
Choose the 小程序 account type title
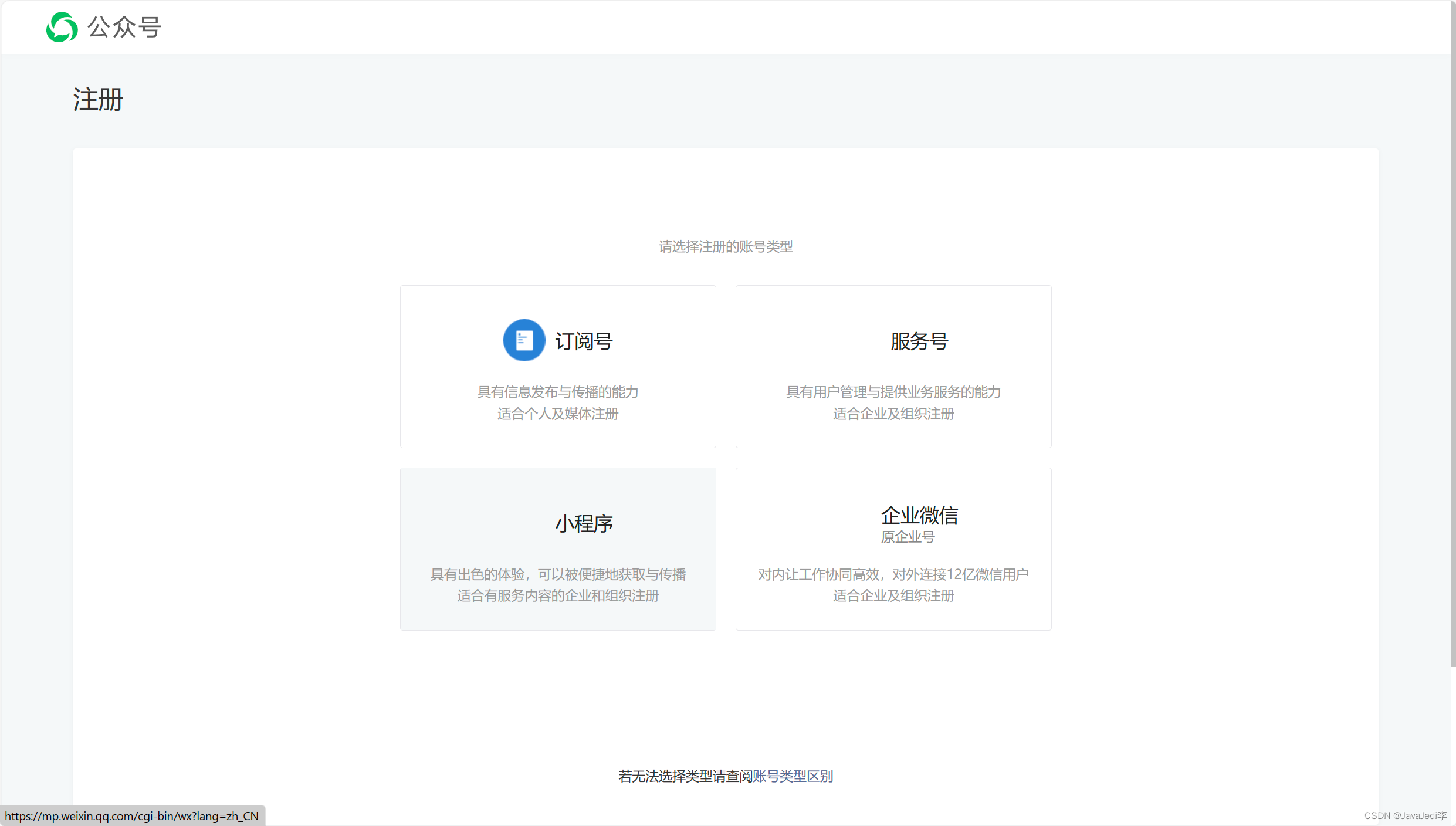point(584,523)
